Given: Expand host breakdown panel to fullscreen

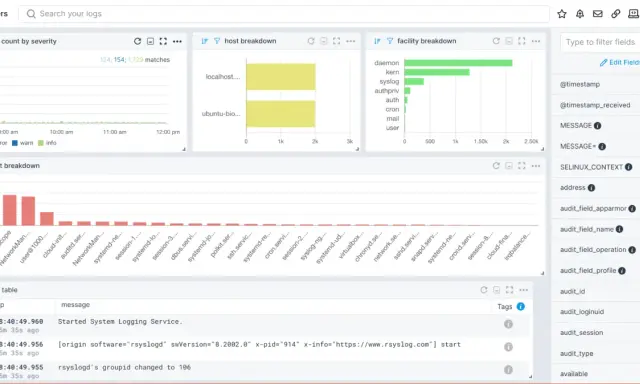Looking at the screenshot, I should click(336, 41).
